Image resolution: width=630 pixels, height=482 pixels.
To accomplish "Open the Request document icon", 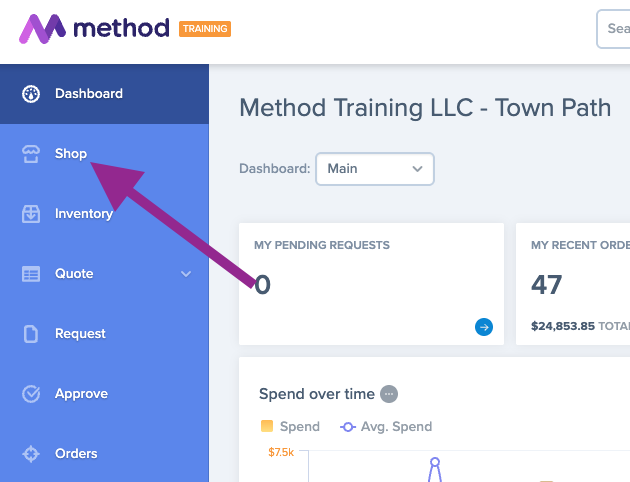I will pyautogui.click(x=31, y=334).
